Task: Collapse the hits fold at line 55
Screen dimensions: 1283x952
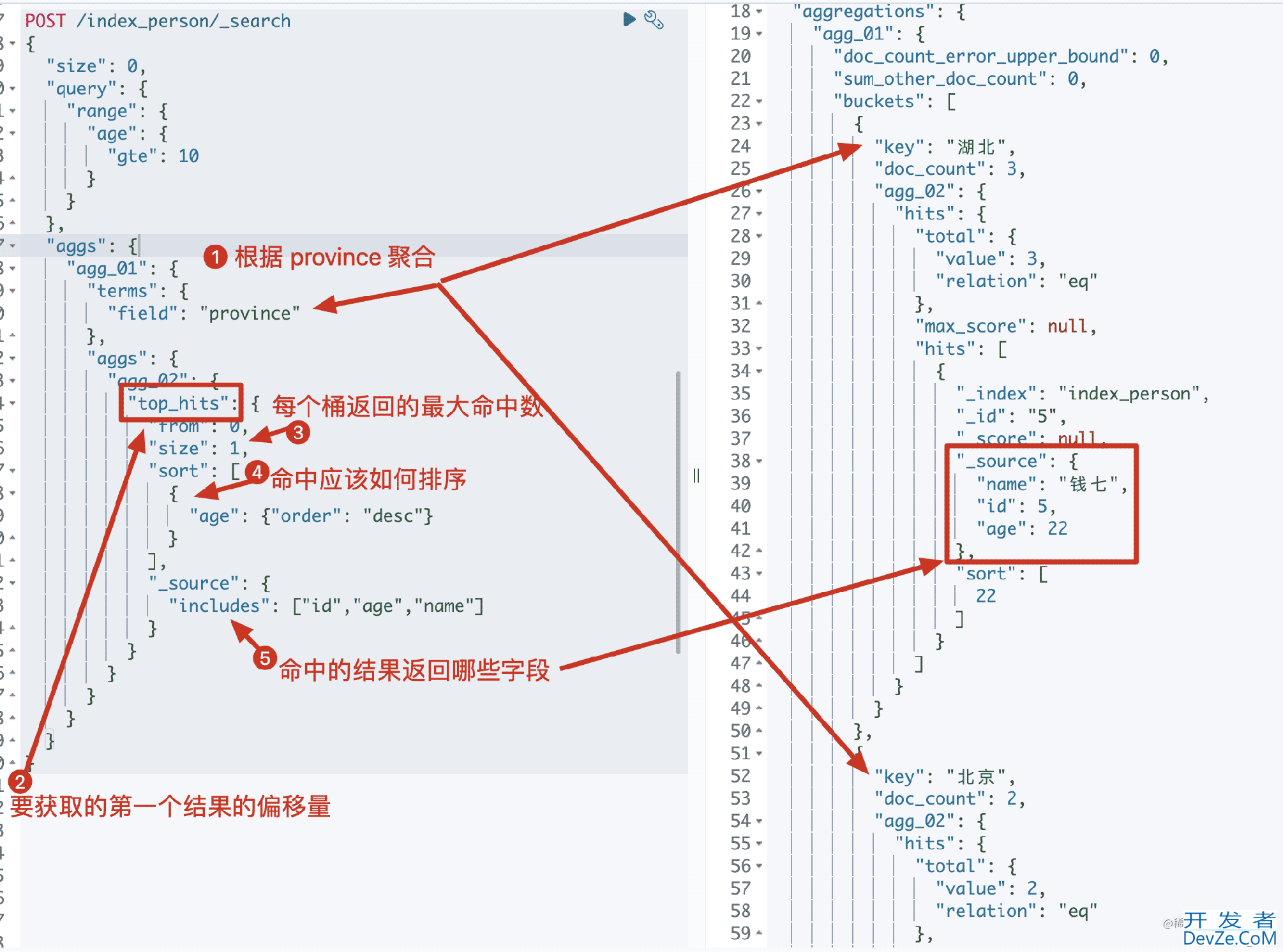Action: 759,844
